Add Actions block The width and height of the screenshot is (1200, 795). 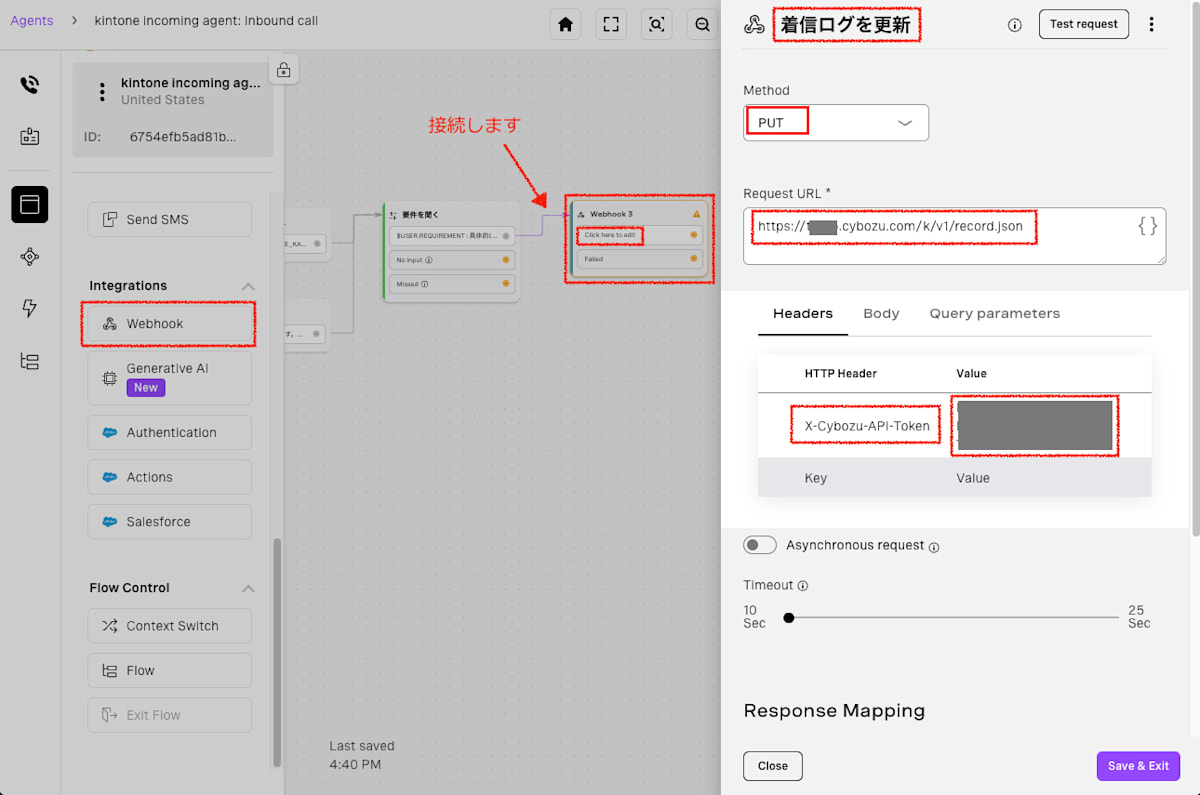(x=170, y=477)
